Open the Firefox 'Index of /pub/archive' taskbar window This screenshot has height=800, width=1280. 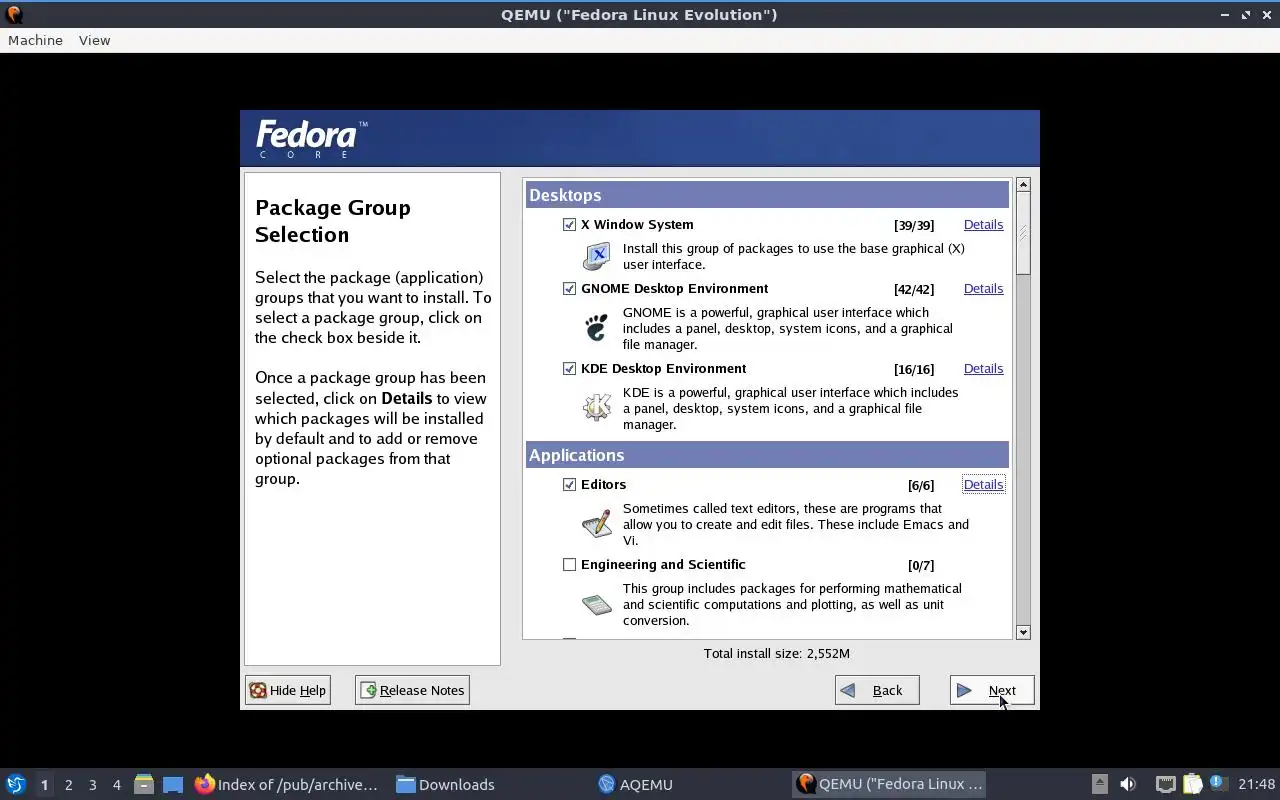[x=288, y=784]
